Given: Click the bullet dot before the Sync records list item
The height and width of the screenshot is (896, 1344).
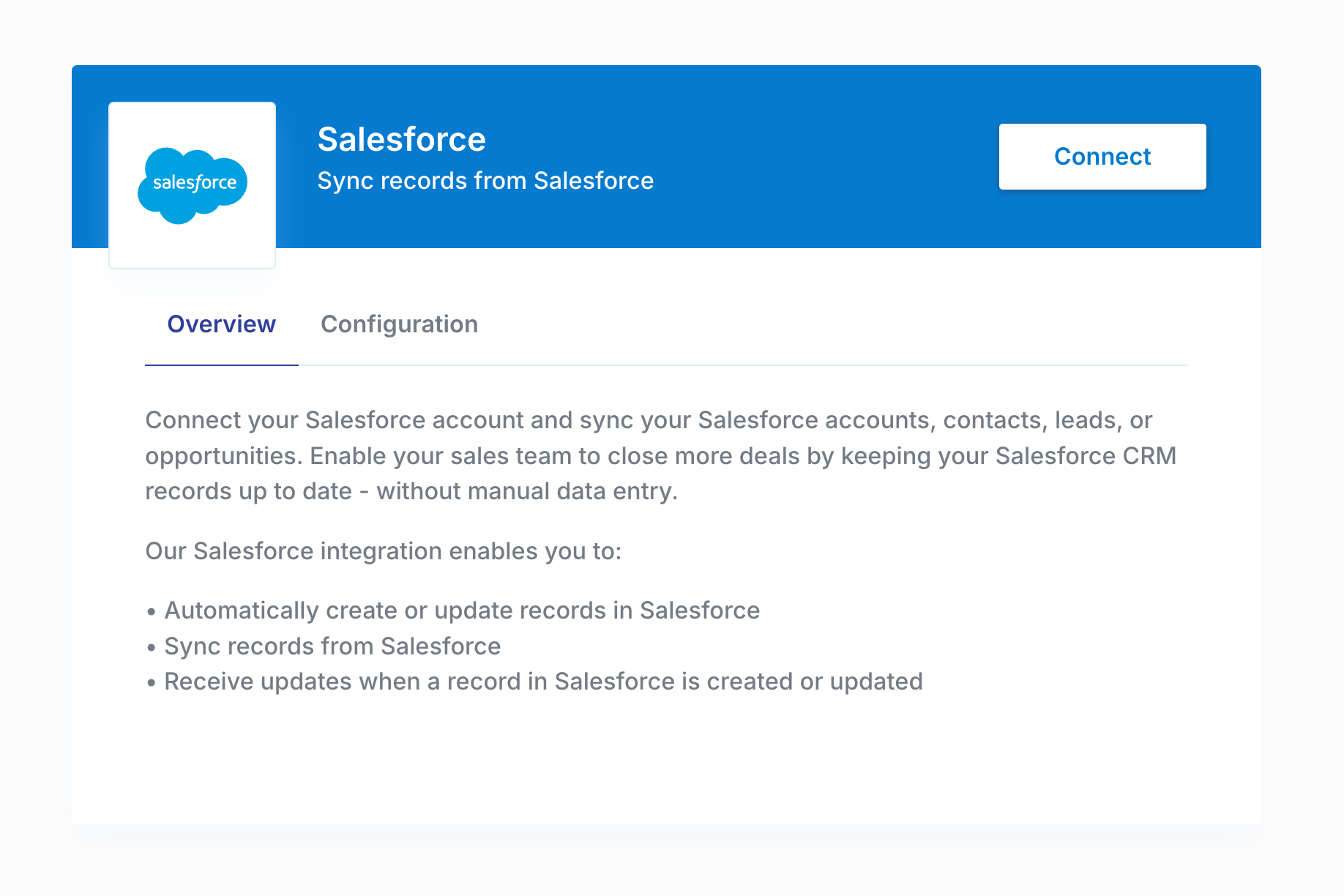Looking at the screenshot, I should click(152, 648).
